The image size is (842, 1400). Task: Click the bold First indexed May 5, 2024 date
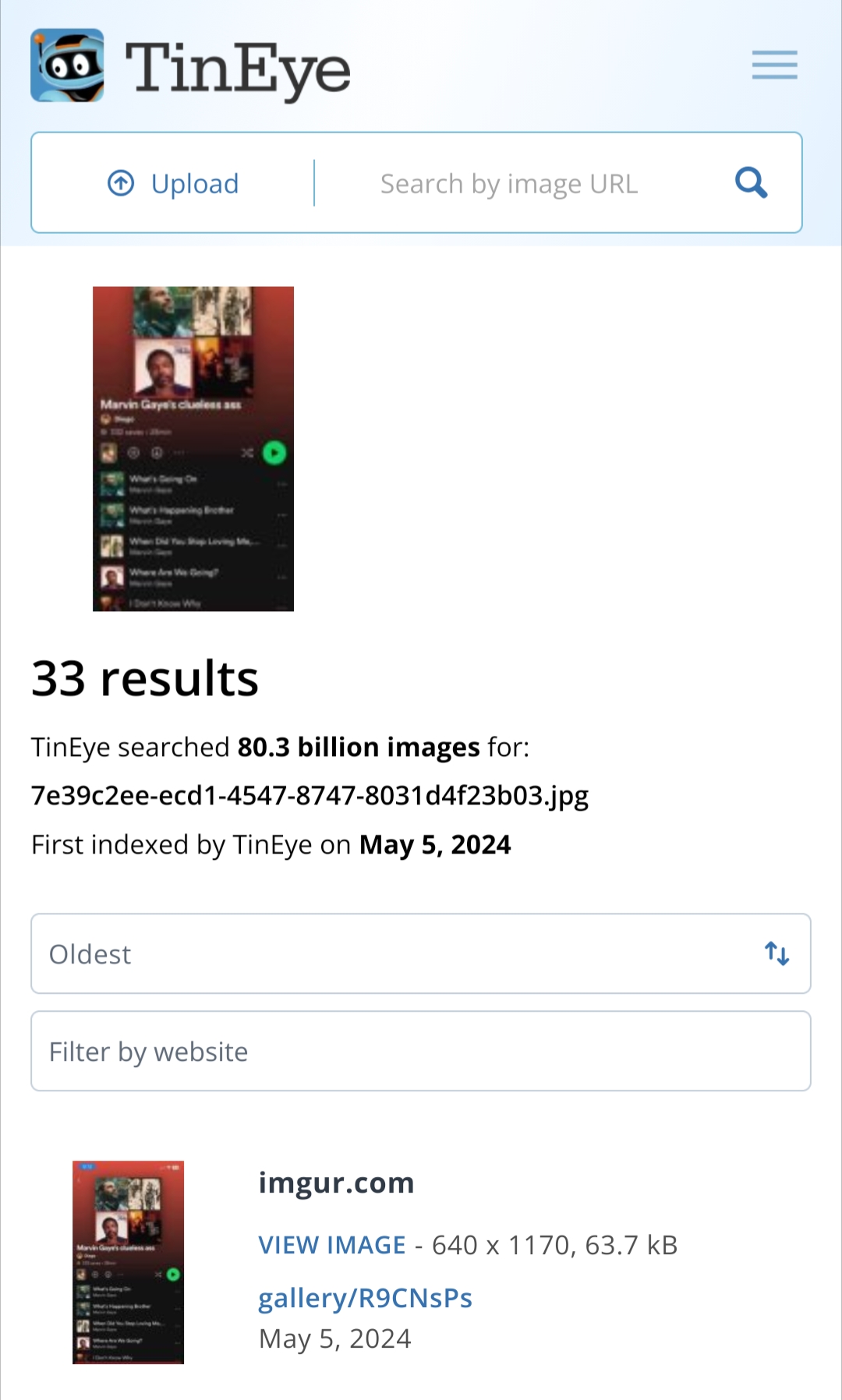[x=435, y=845]
